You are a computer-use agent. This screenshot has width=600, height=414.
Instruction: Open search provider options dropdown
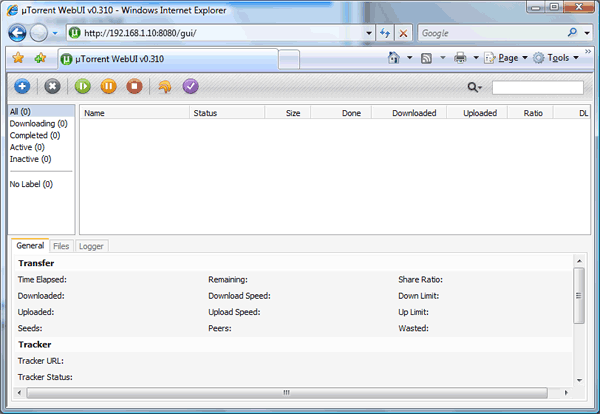coord(587,33)
